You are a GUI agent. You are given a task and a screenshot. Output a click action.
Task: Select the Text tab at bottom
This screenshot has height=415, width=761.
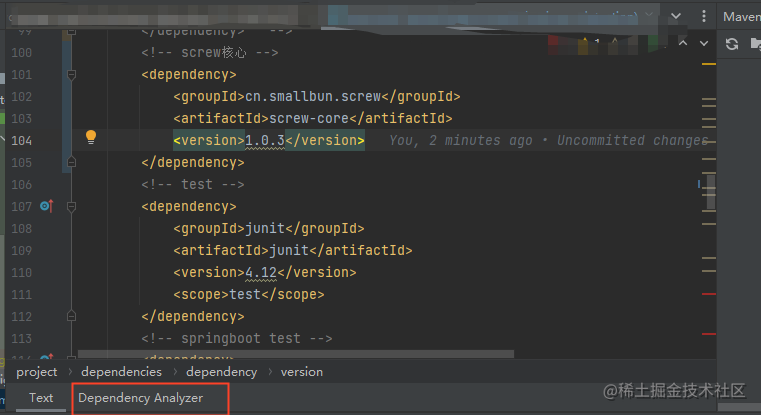click(41, 398)
